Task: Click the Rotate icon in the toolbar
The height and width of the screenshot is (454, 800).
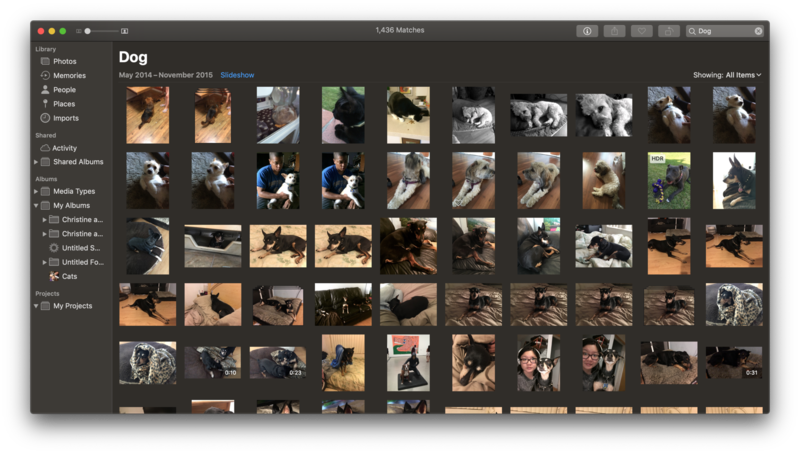Action: [667, 31]
